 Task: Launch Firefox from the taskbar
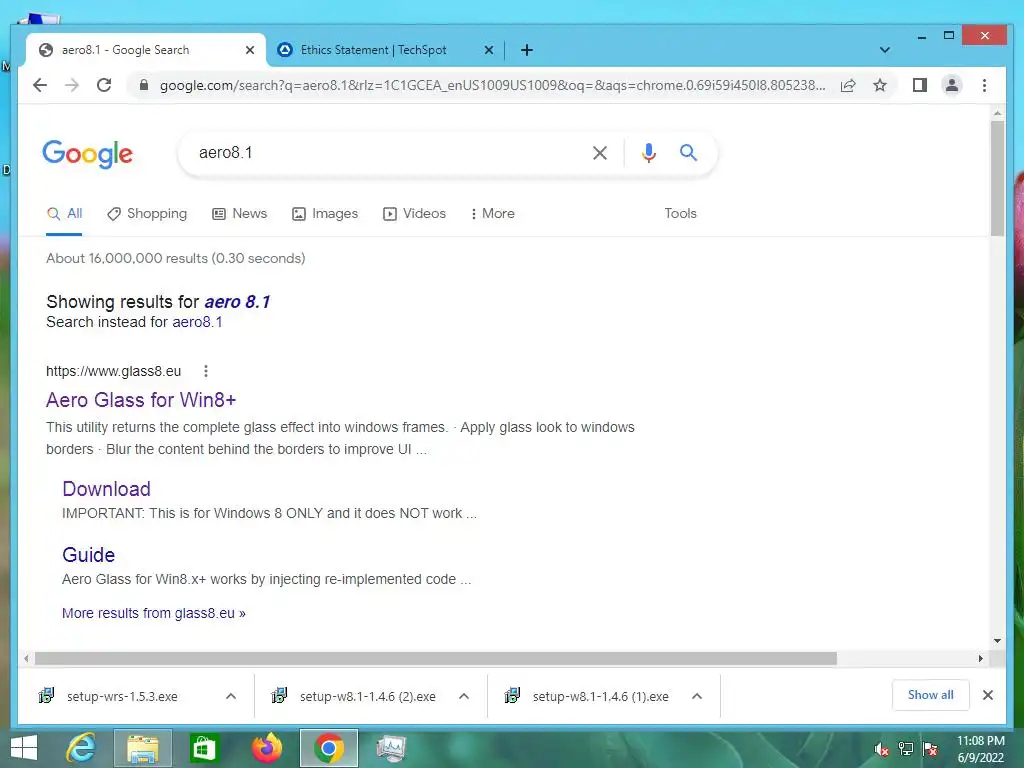[266, 748]
